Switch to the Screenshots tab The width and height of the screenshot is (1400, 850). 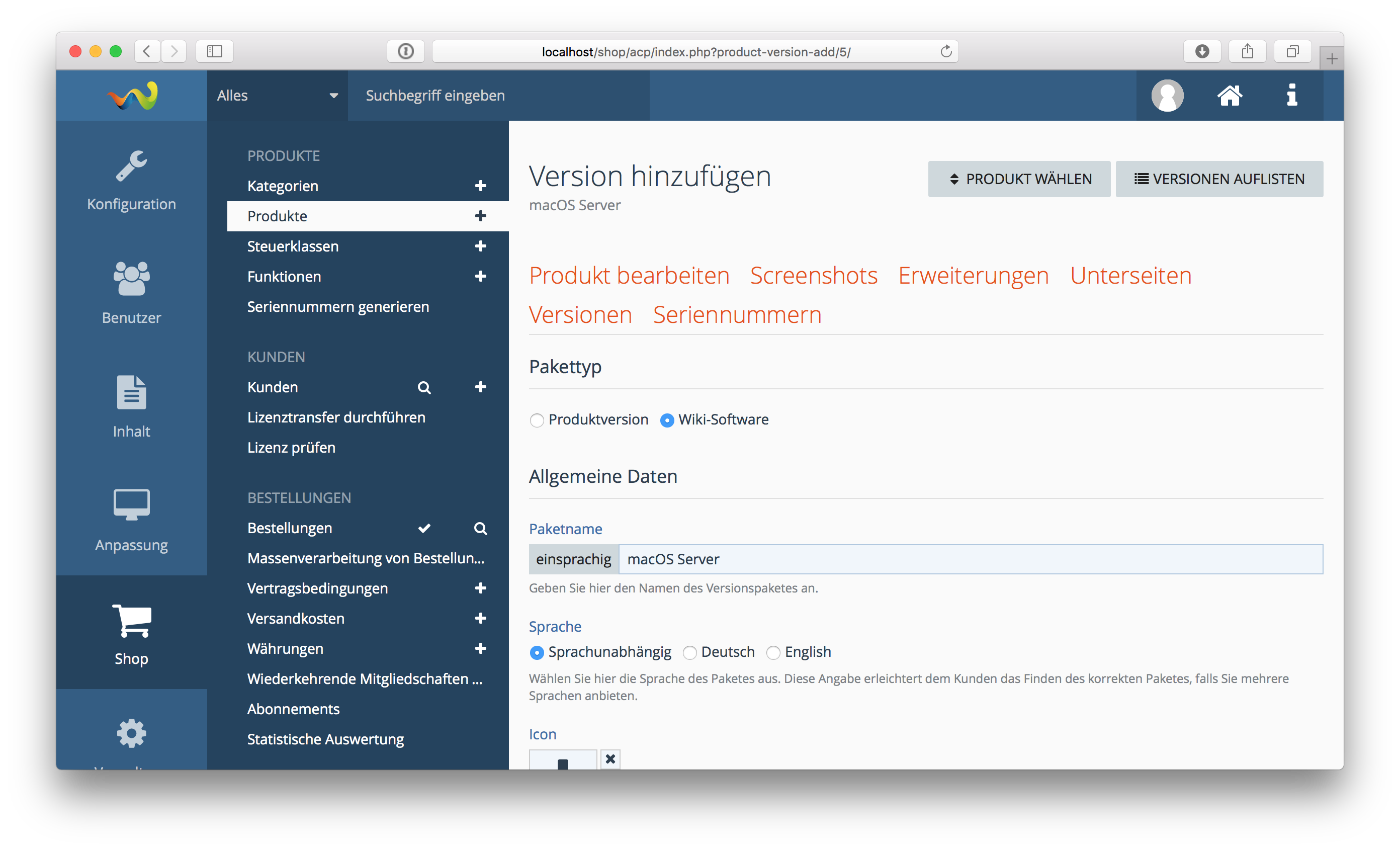[x=813, y=276]
